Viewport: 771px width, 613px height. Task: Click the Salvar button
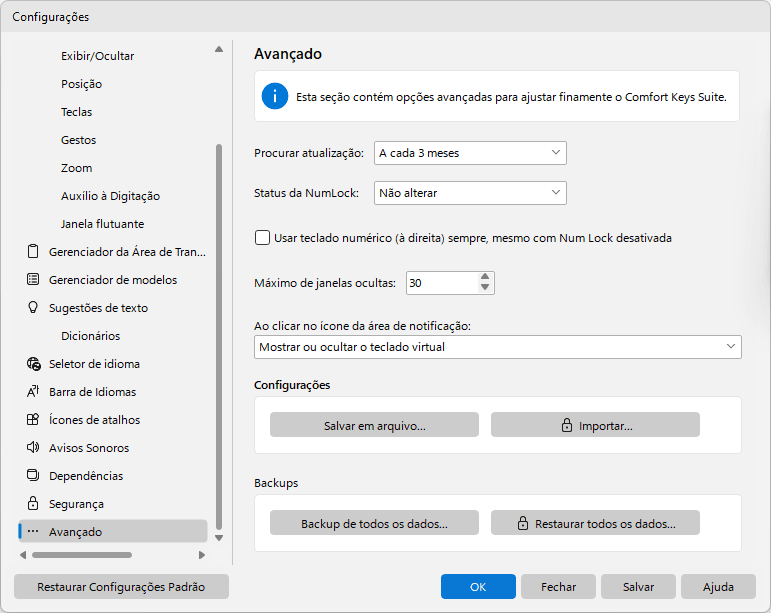[638, 587]
